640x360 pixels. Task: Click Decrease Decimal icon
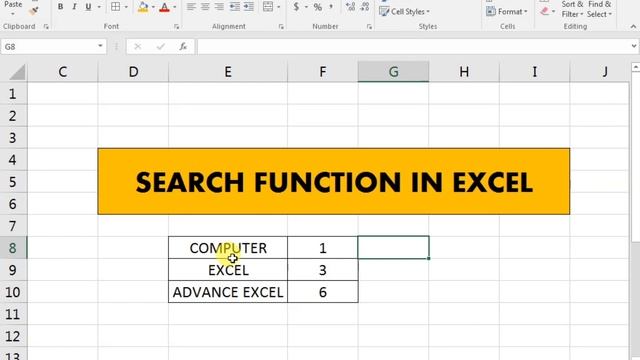(x=365, y=7)
